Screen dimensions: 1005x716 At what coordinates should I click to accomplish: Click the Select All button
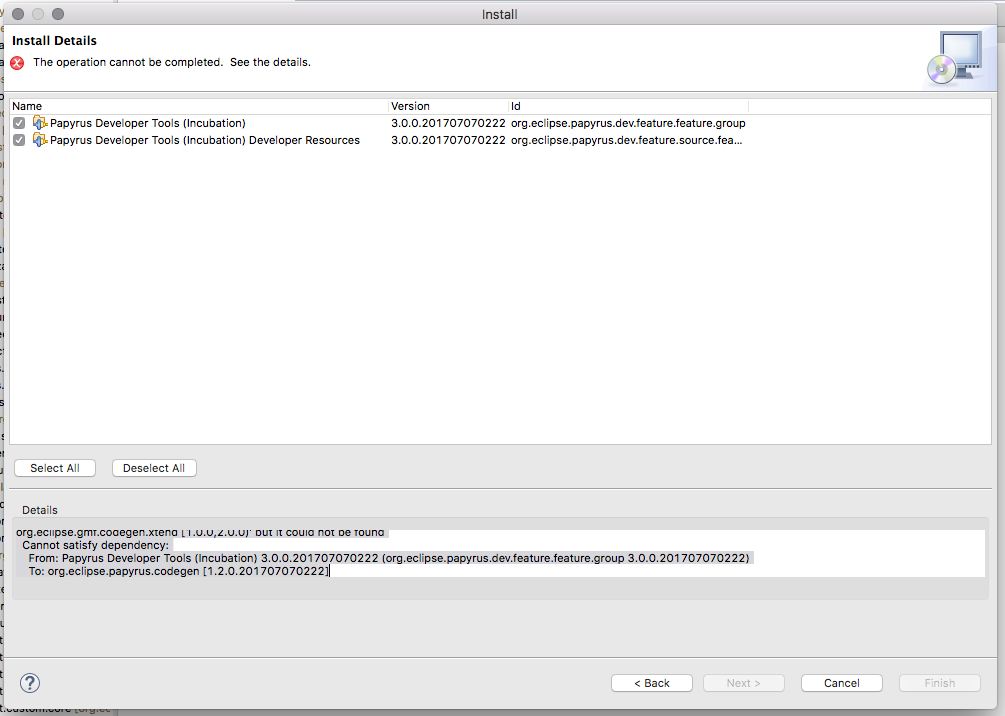pos(55,468)
